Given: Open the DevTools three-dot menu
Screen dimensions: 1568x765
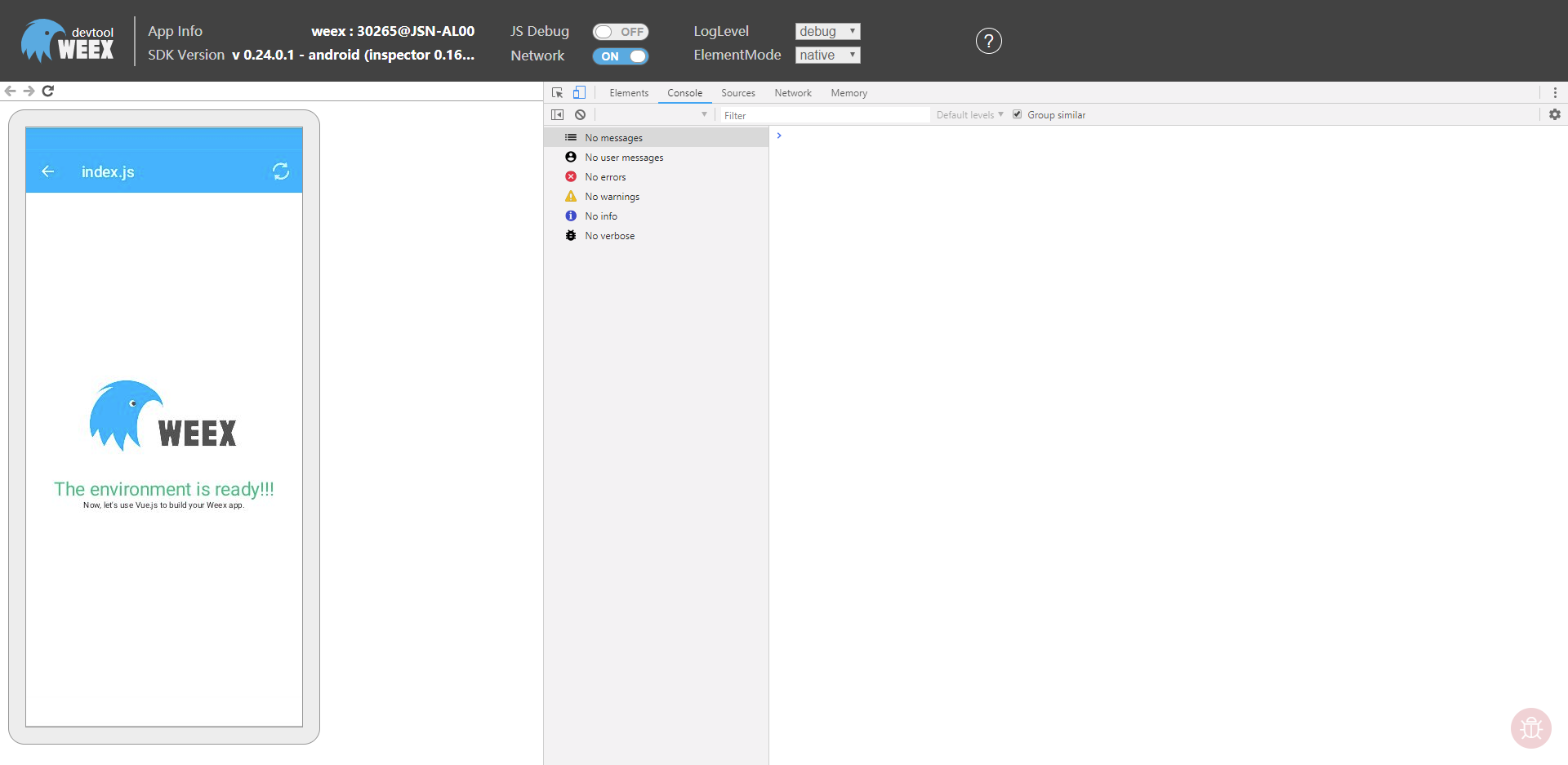Looking at the screenshot, I should [1555, 93].
